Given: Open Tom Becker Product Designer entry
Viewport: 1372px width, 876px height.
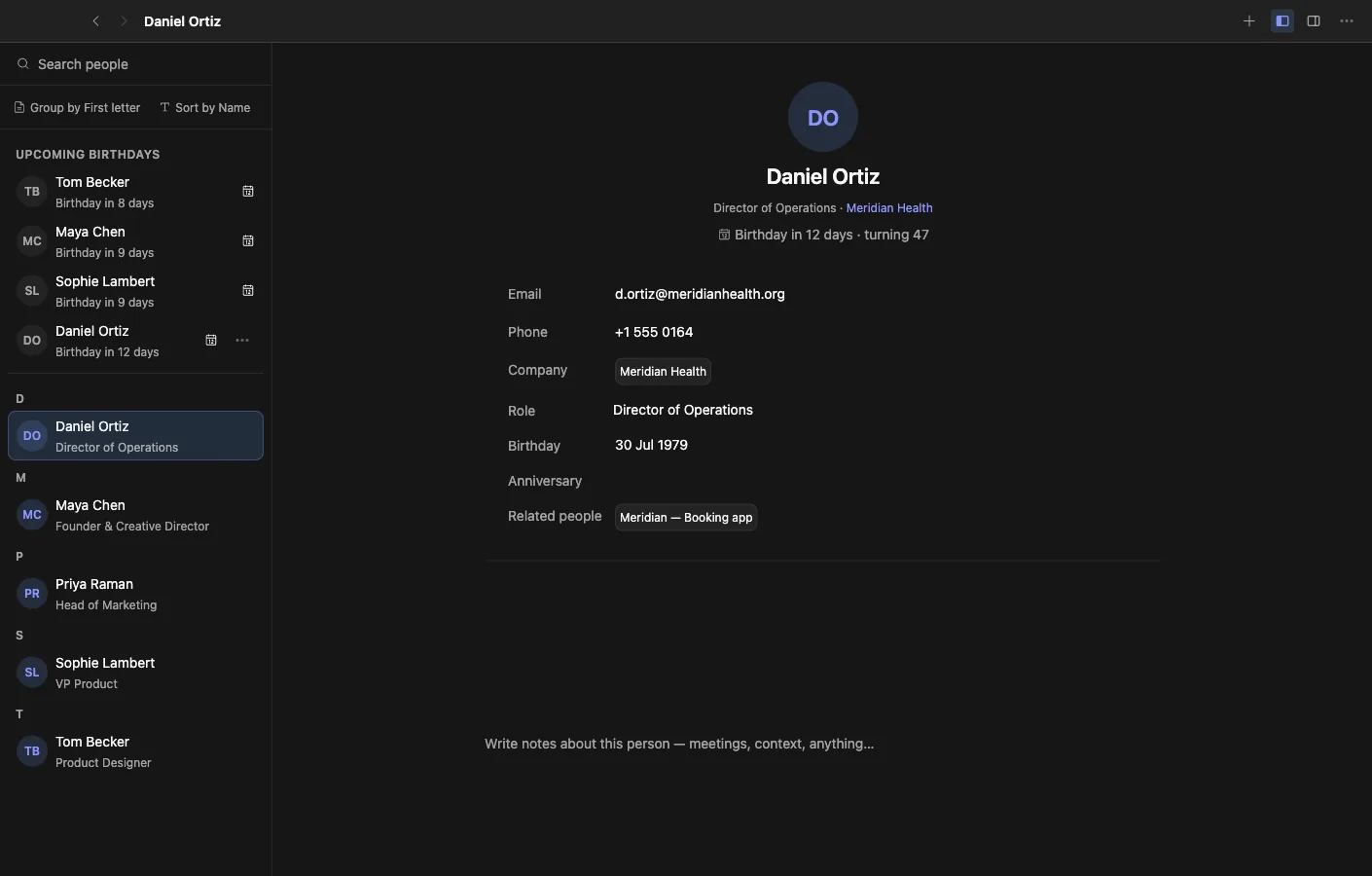Looking at the screenshot, I should pyautogui.click(x=135, y=751).
